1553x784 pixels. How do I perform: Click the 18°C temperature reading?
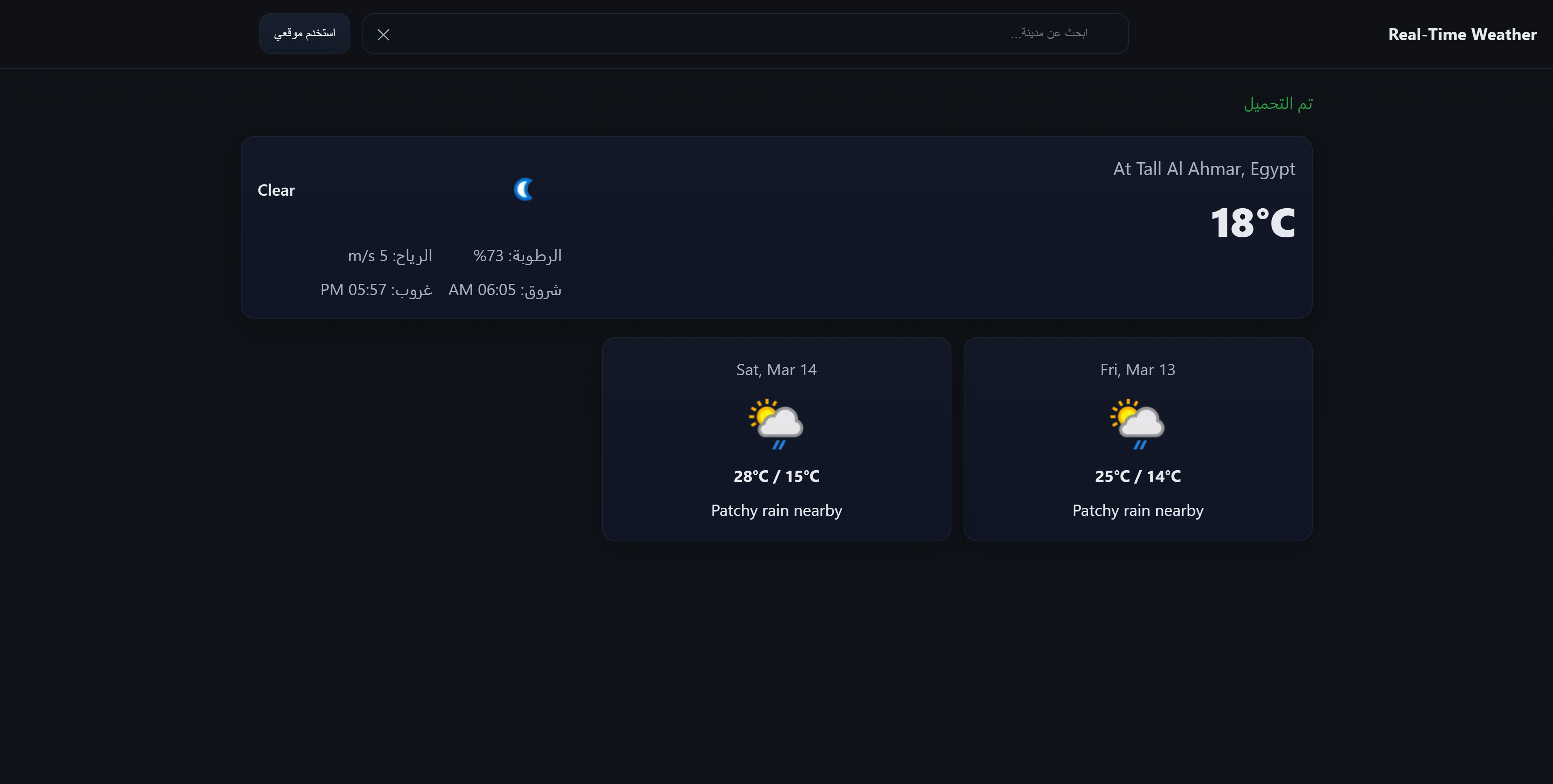(x=1252, y=222)
